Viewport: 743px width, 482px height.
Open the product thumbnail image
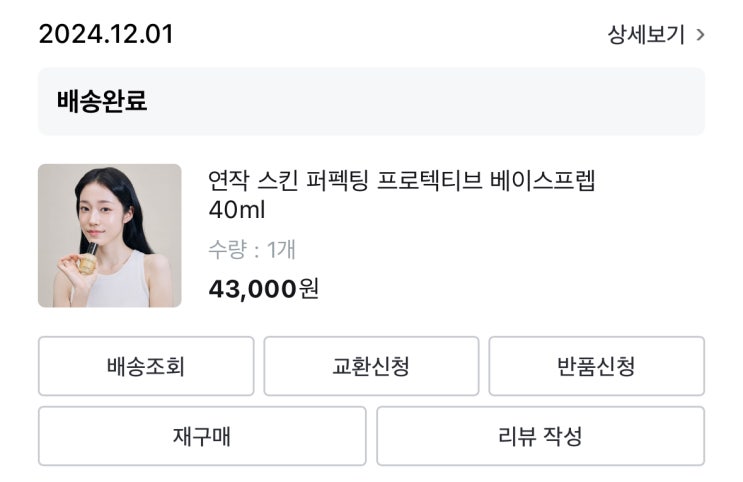(x=110, y=235)
